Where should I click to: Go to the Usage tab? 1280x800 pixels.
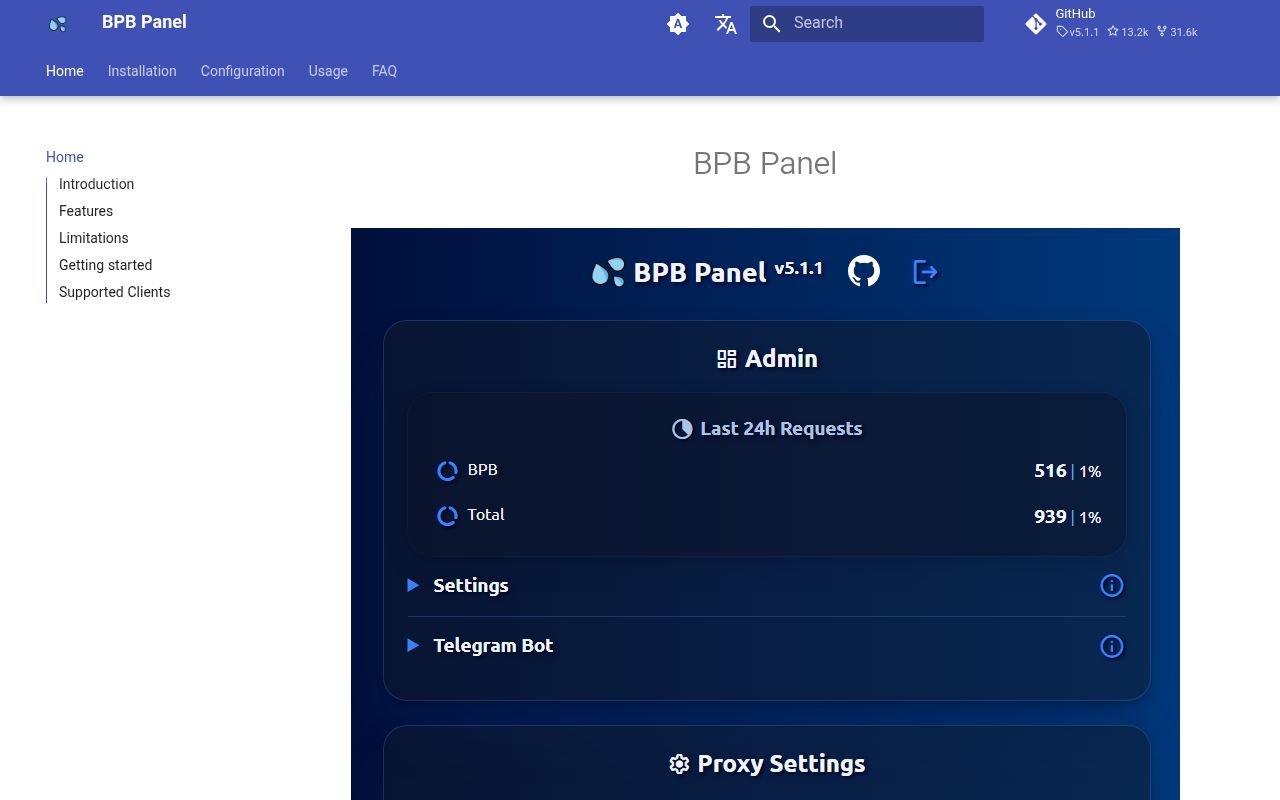point(328,71)
